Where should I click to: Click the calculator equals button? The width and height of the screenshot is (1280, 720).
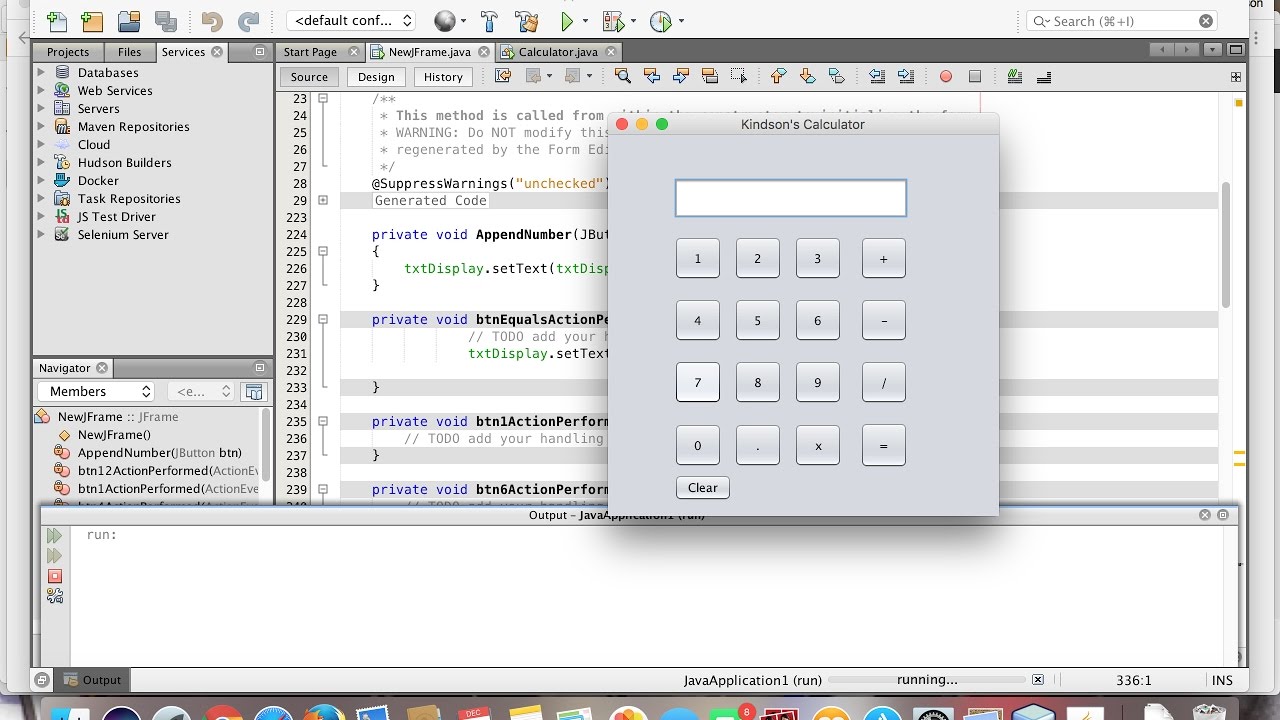pyautogui.click(x=883, y=445)
